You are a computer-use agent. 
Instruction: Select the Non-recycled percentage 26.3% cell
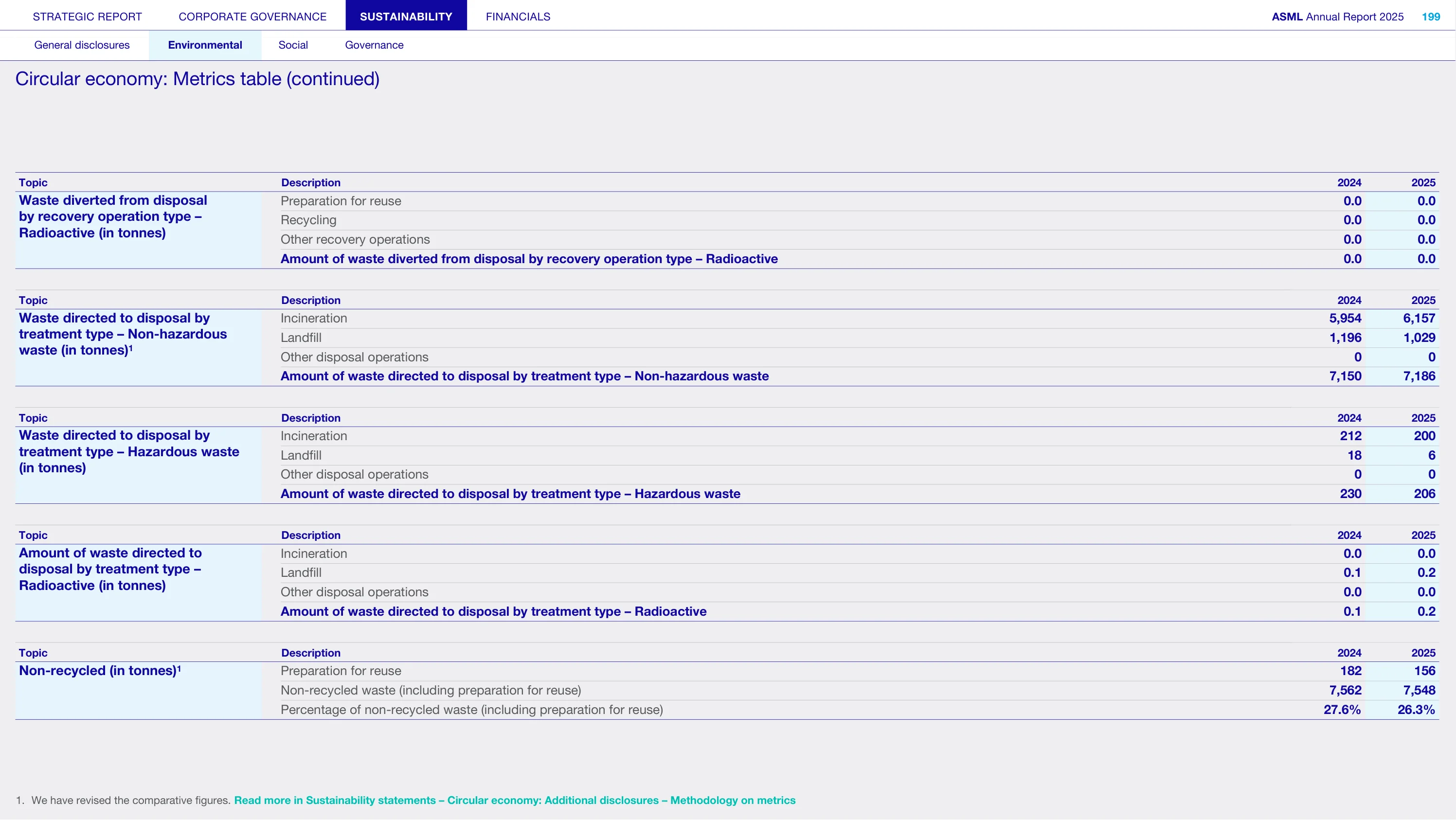pos(1416,710)
